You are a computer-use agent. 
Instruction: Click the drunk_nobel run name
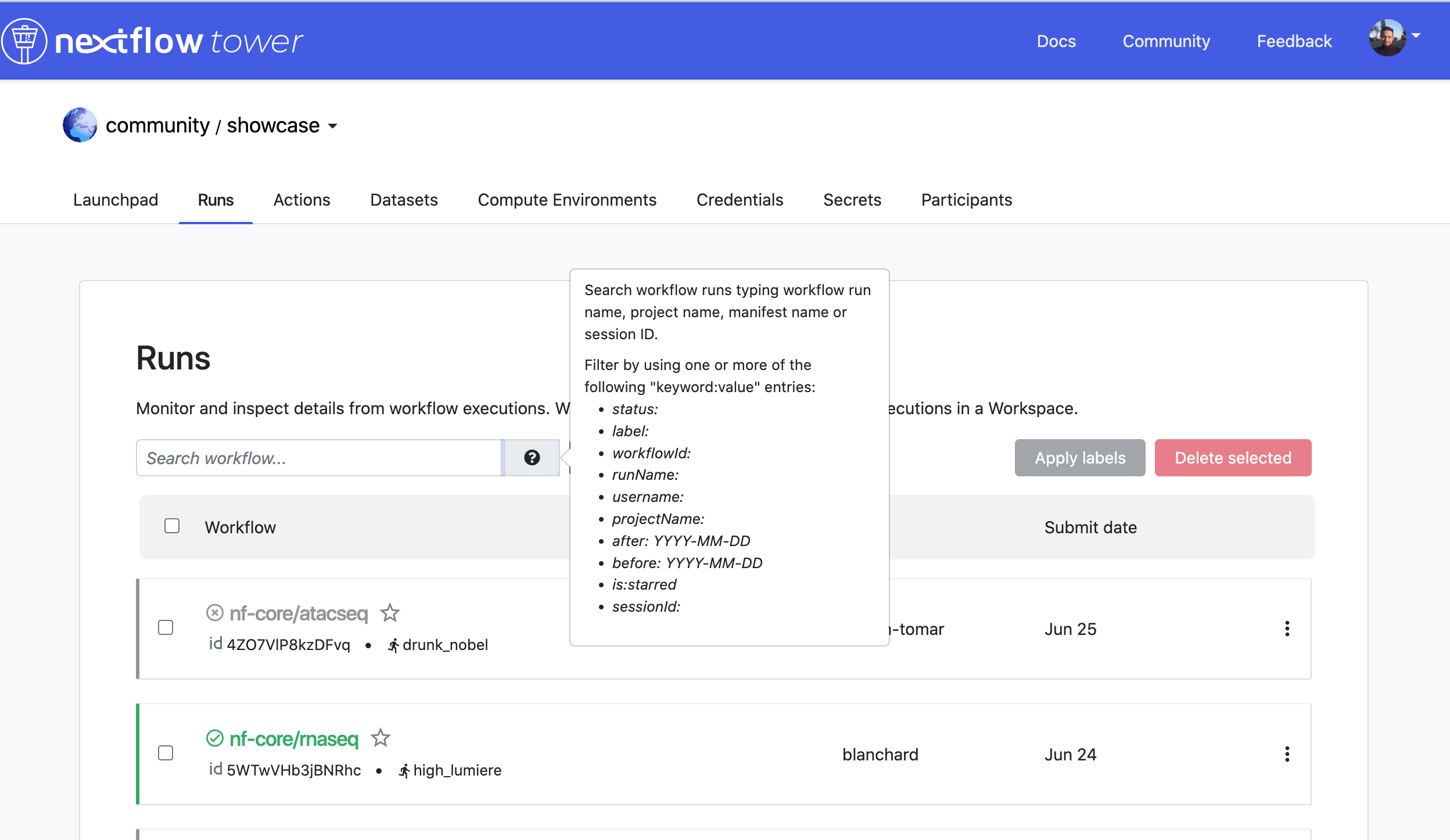point(445,645)
